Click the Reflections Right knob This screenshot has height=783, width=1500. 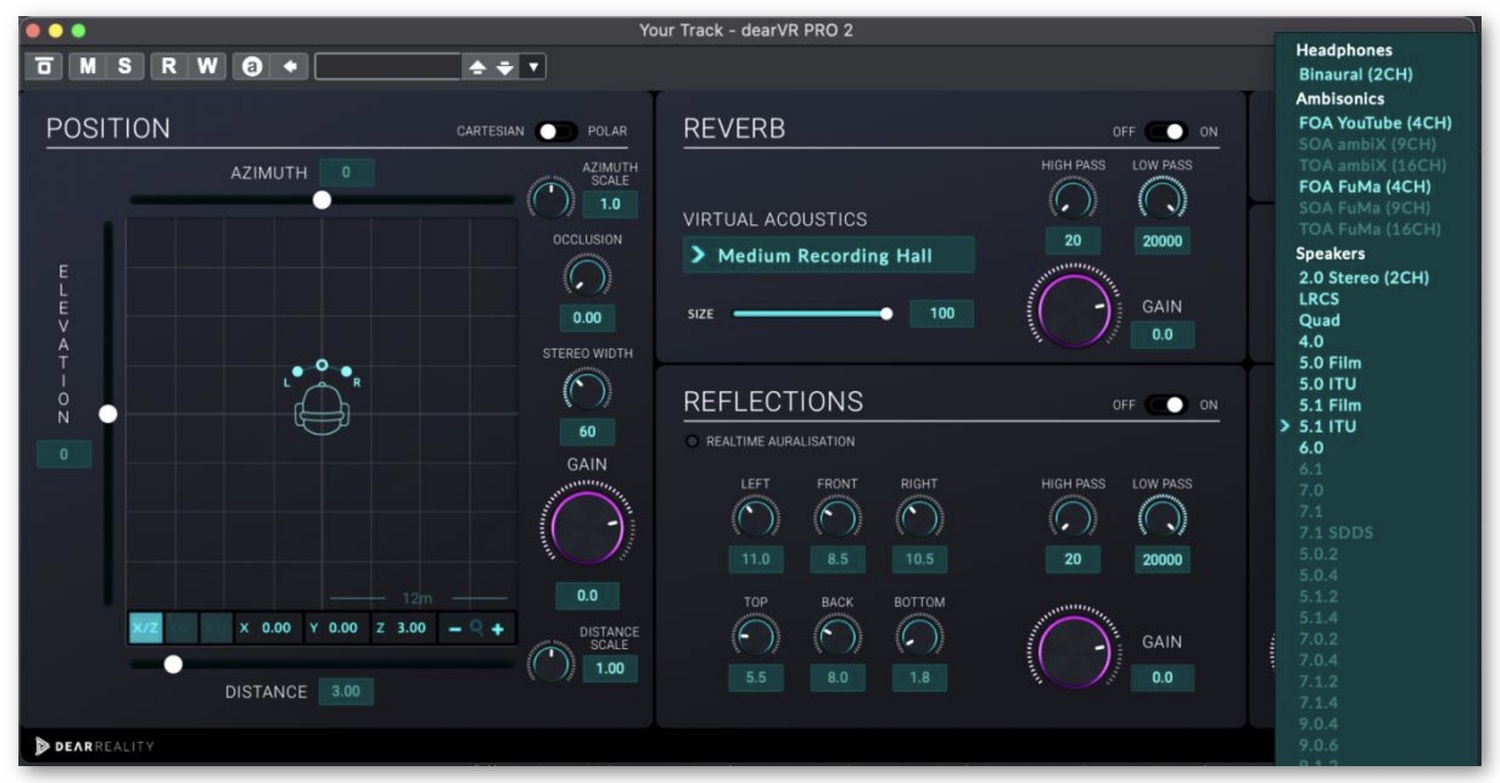click(x=919, y=518)
